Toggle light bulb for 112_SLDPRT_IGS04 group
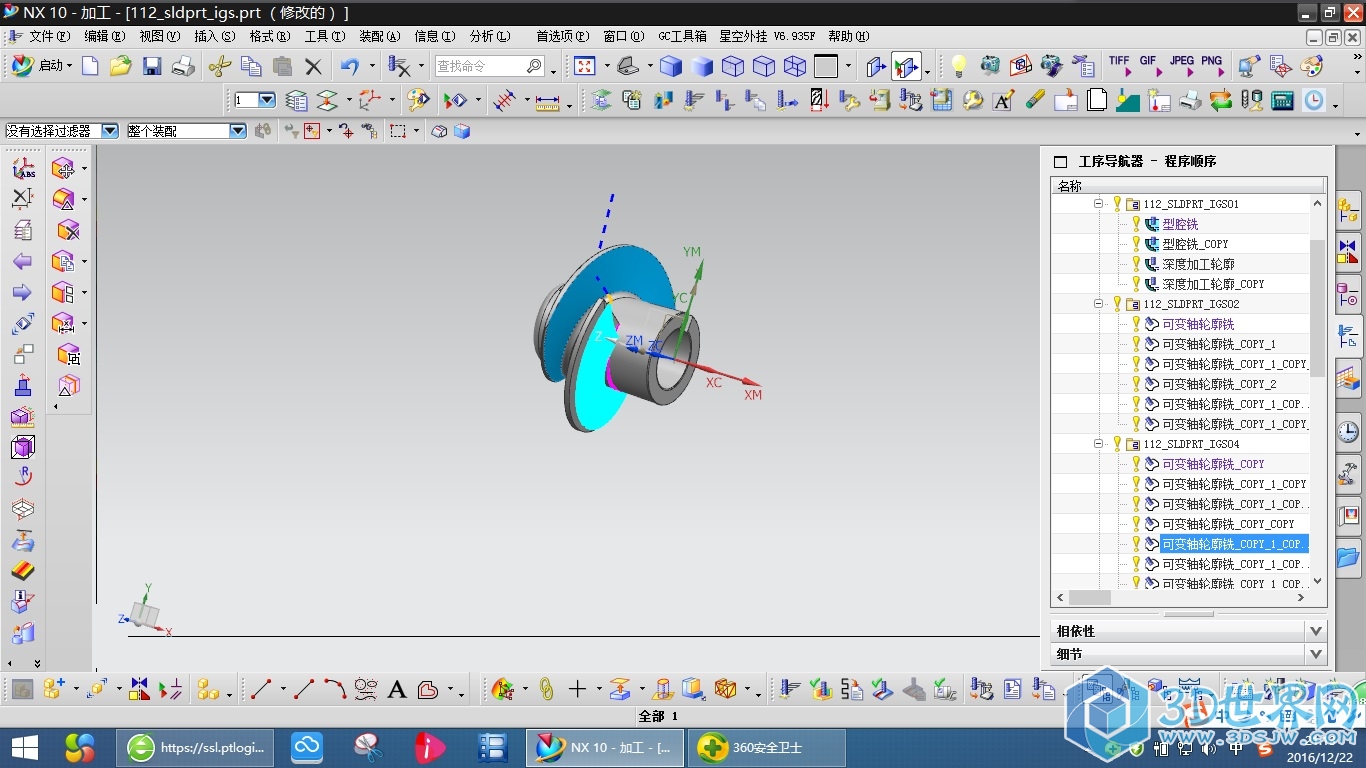 pyautogui.click(x=1117, y=444)
